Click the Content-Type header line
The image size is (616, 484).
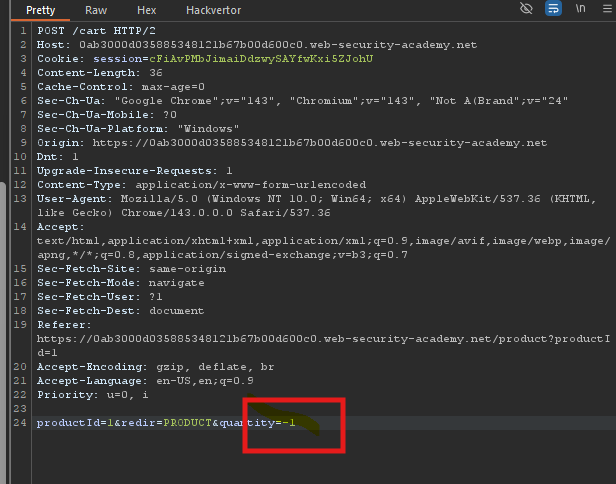(x=202, y=185)
